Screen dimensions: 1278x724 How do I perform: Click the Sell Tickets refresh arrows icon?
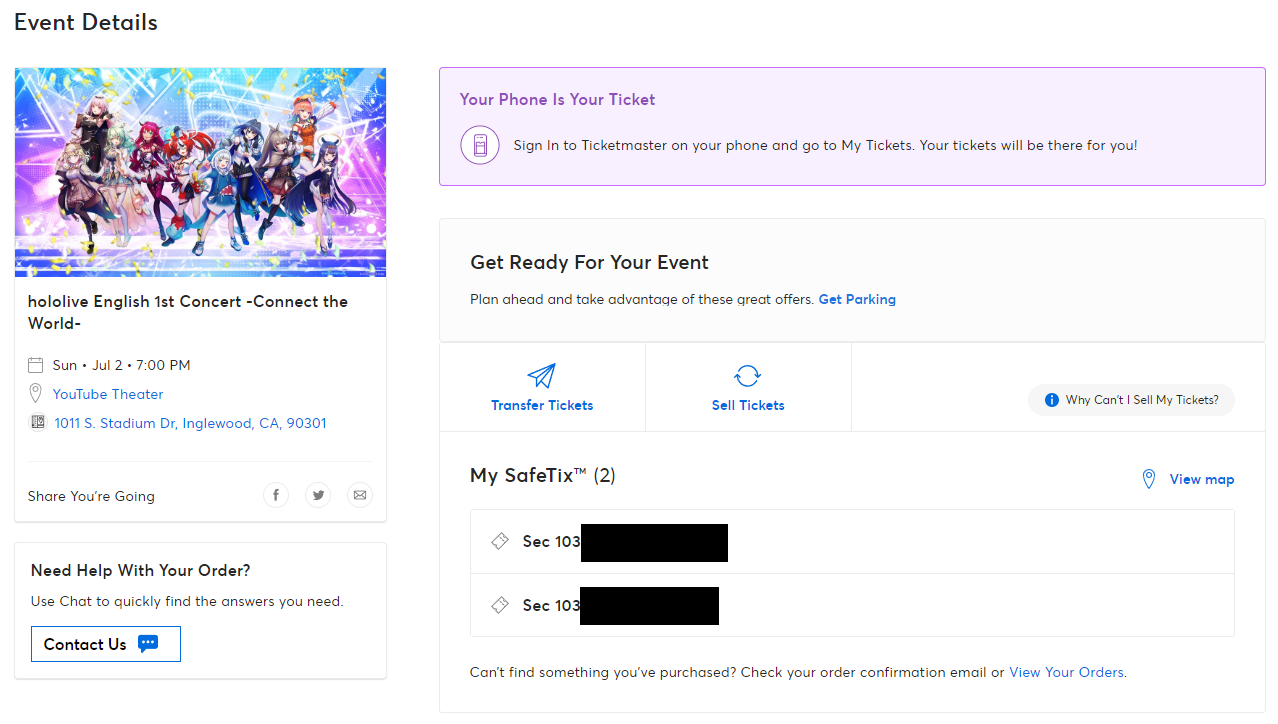pos(747,376)
